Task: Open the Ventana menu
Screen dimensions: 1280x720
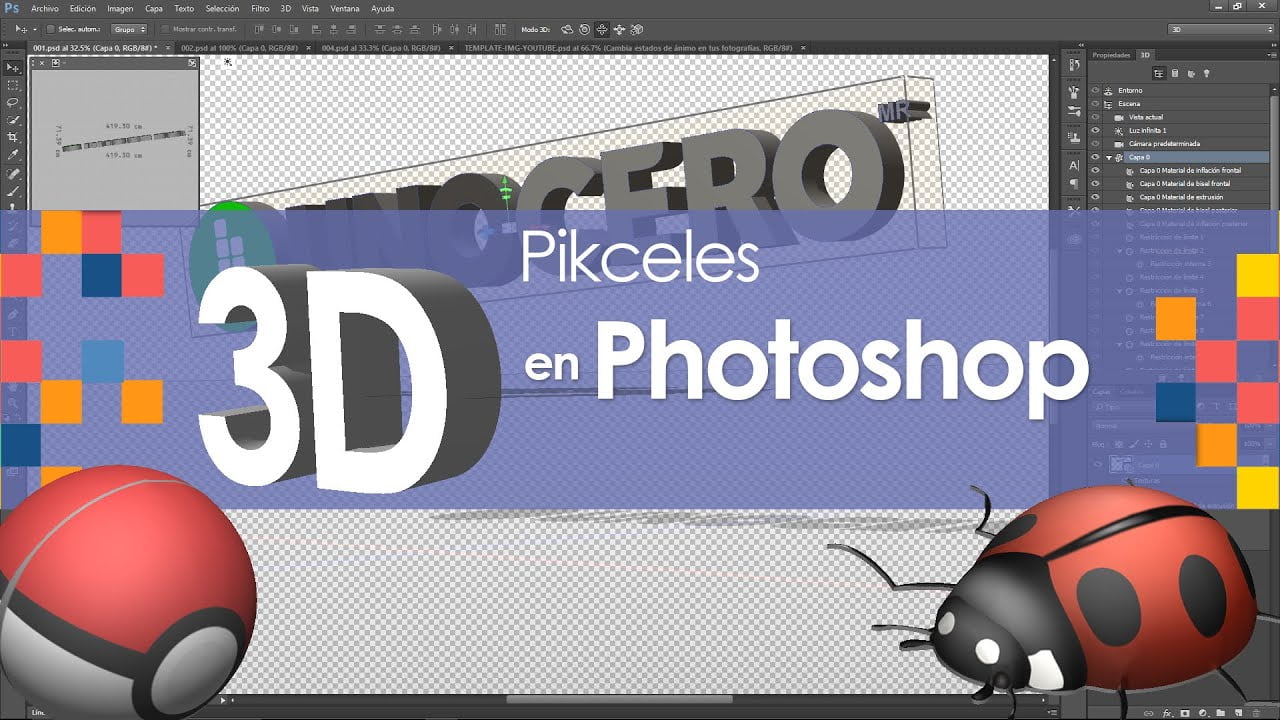Action: 345,8
